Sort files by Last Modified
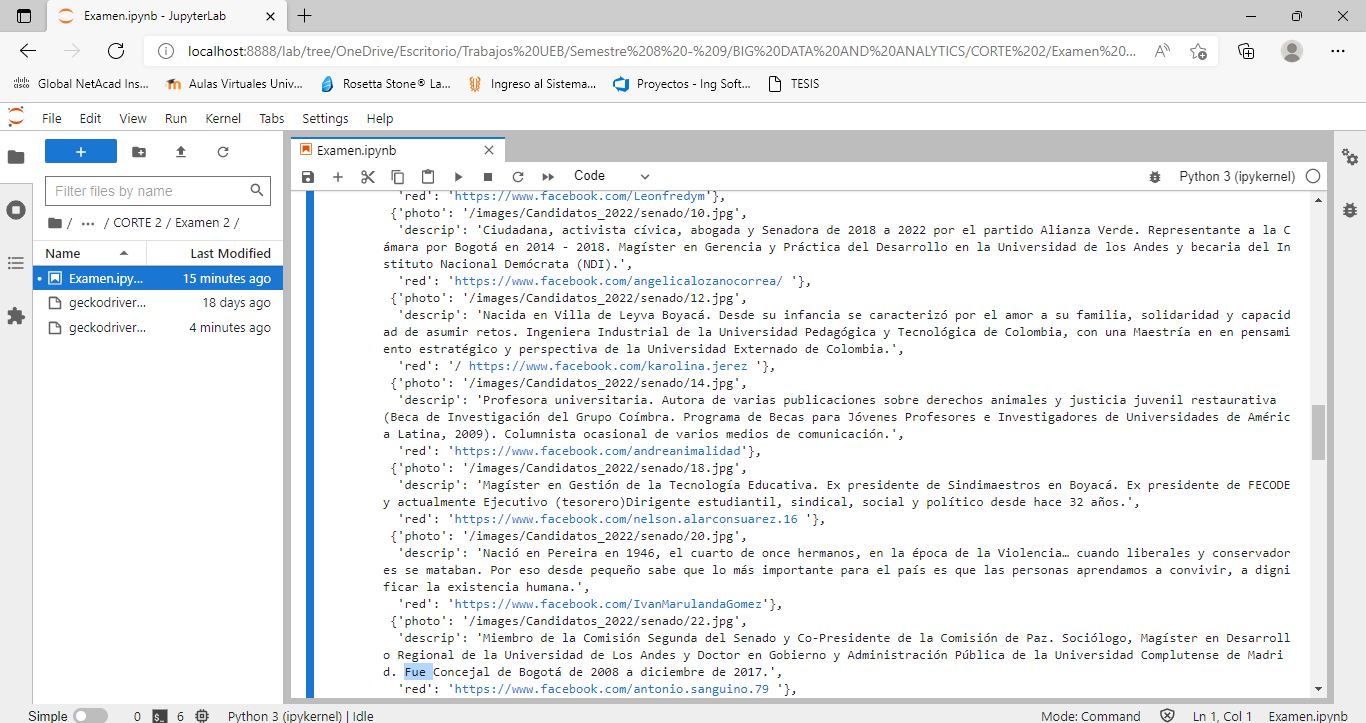Screen dimensions: 1366x723 [230, 253]
